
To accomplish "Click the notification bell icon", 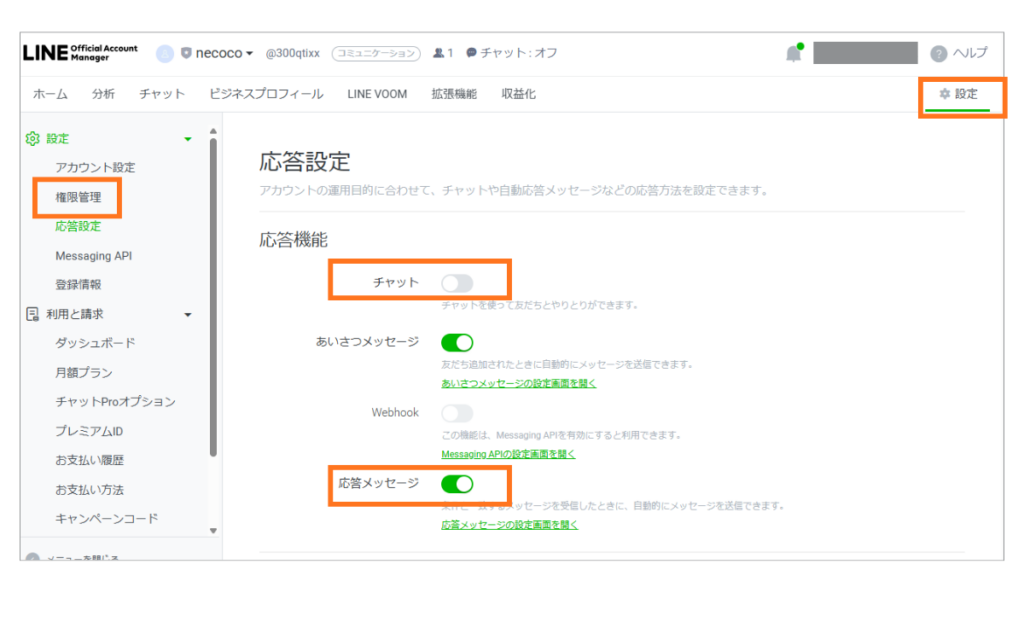I will pyautogui.click(x=794, y=54).
